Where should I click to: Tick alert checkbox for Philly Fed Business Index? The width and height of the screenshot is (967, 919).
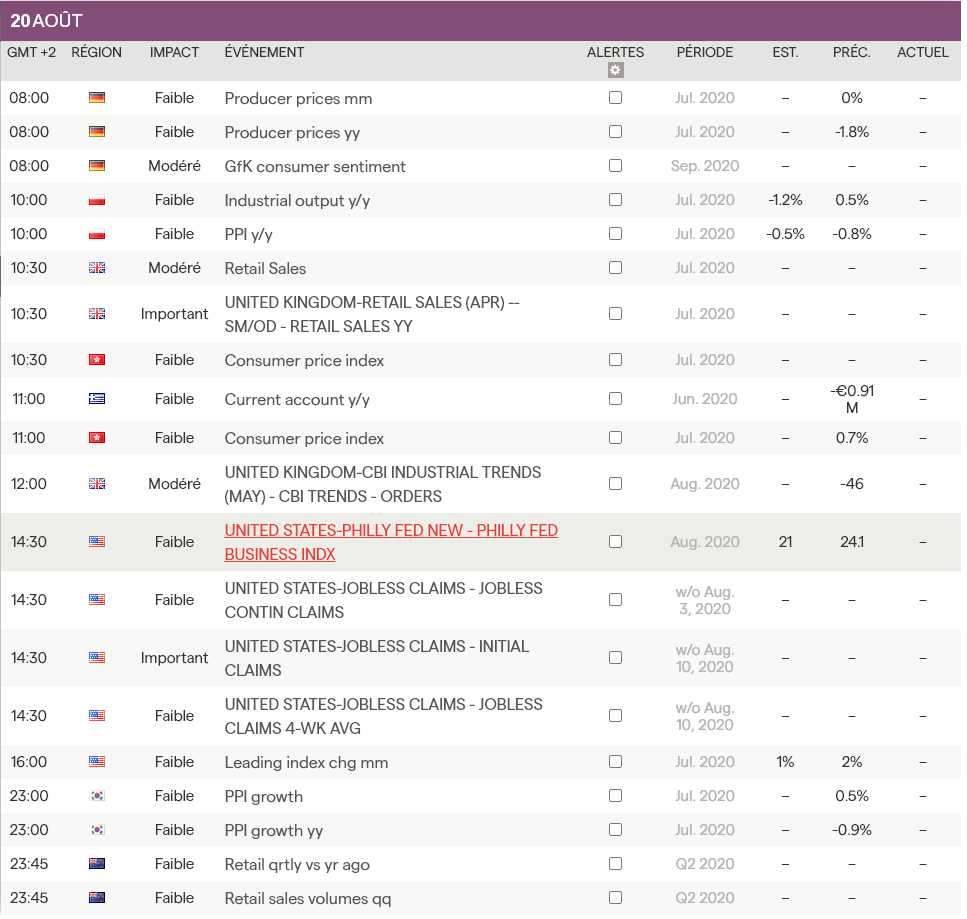click(x=615, y=542)
